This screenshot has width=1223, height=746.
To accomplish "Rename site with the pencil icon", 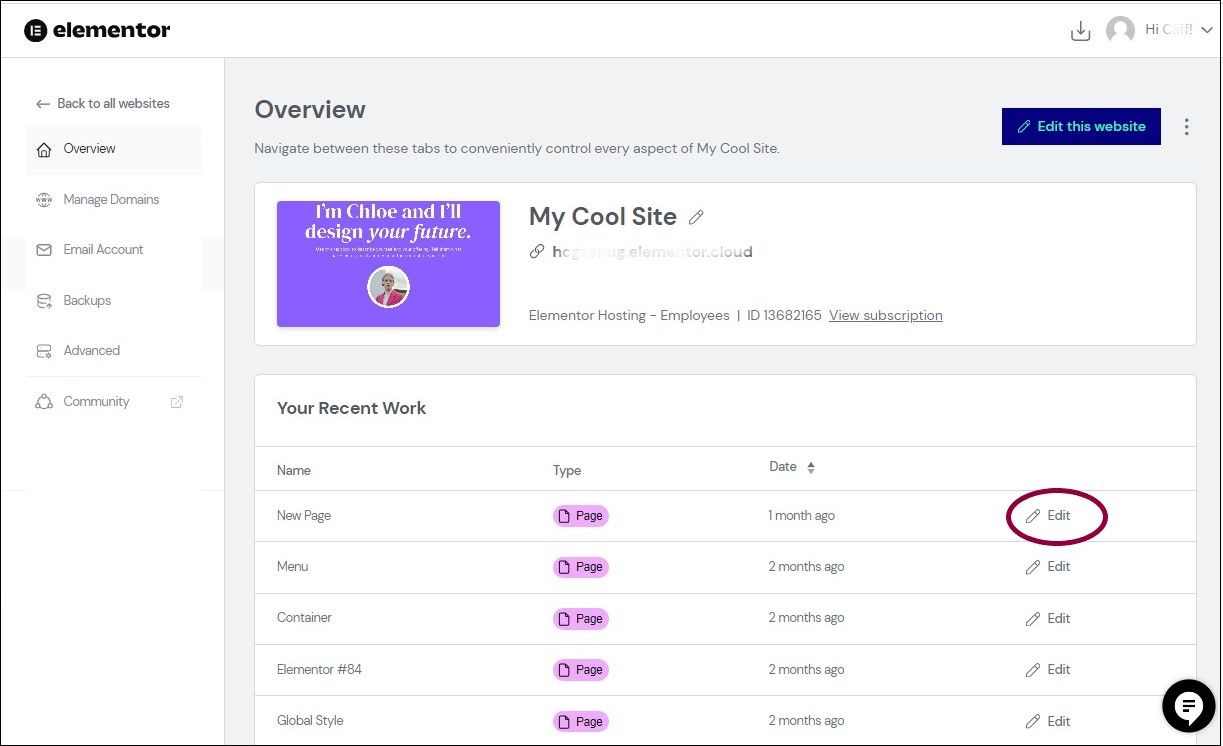I will [x=696, y=217].
